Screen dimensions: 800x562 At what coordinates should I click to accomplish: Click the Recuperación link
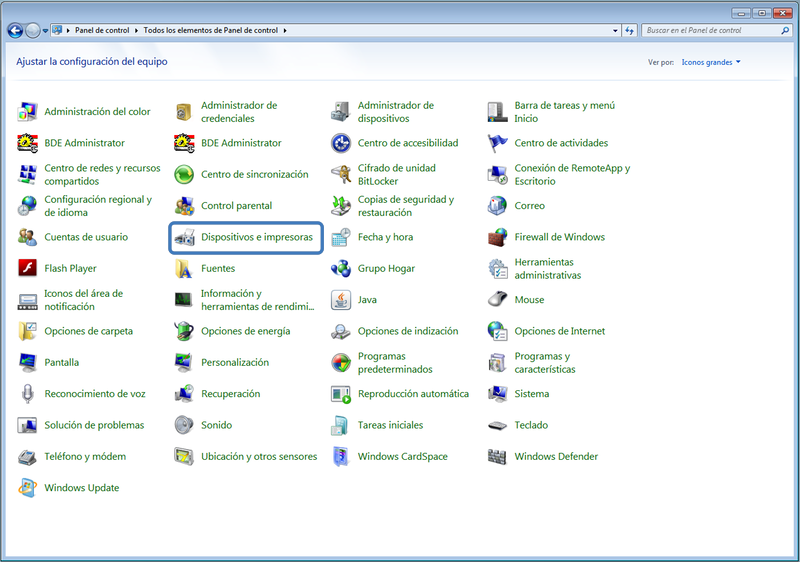231,394
